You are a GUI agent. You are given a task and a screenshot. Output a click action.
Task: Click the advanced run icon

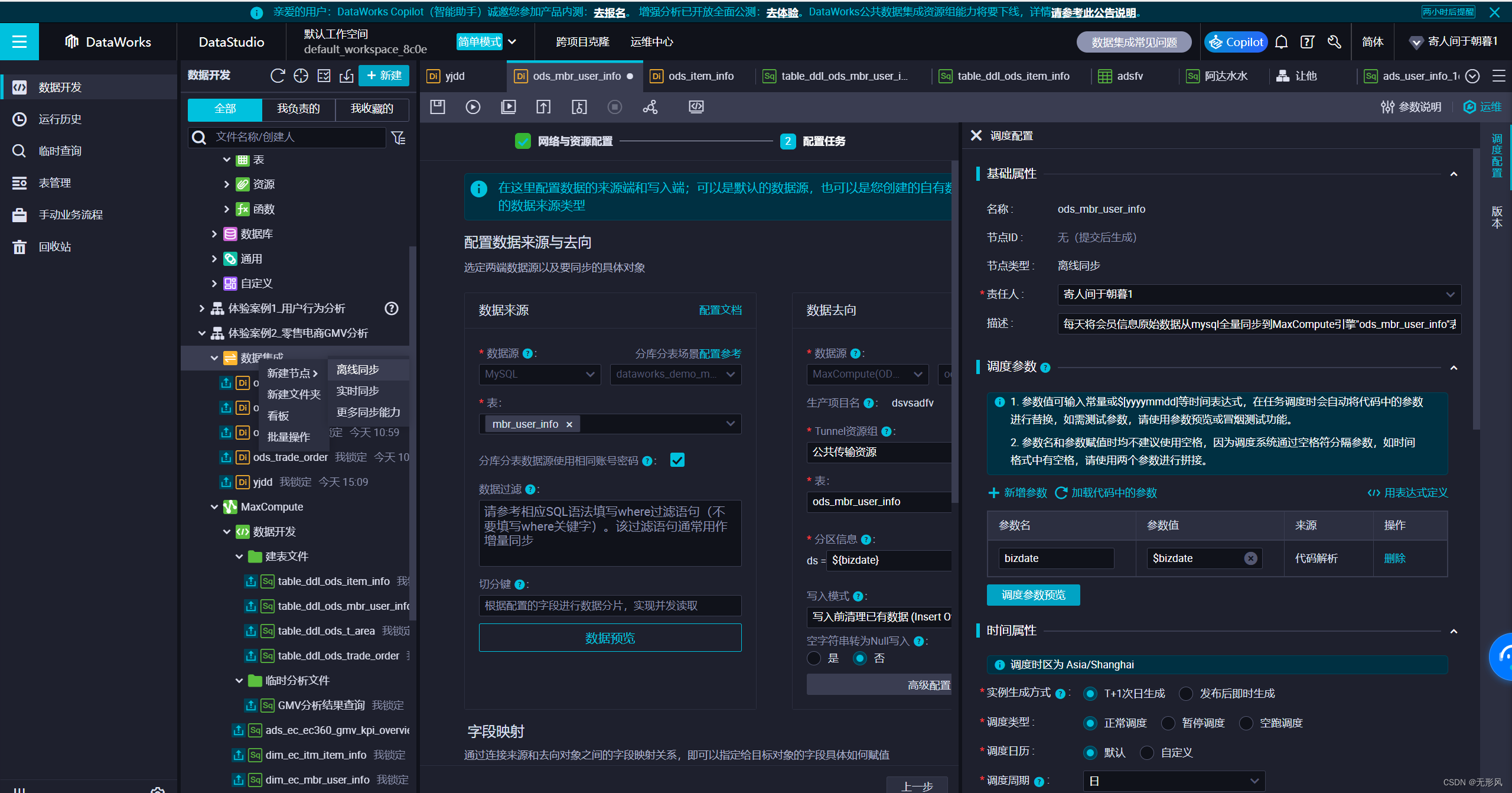click(508, 107)
